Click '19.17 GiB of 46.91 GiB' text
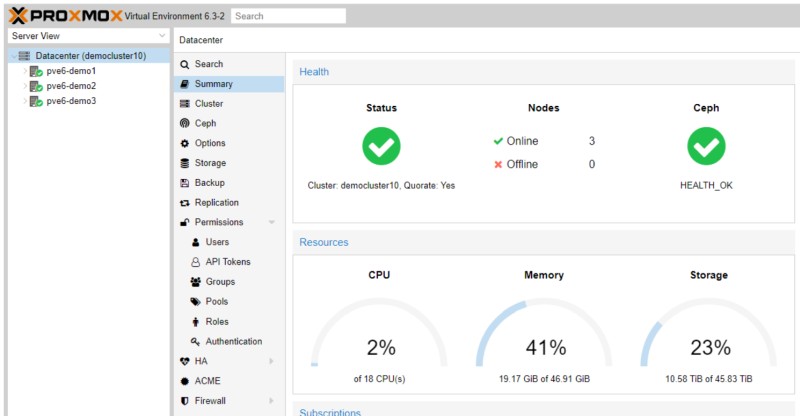Image resolution: width=800 pixels, height=416 pixels. point(544,379)
